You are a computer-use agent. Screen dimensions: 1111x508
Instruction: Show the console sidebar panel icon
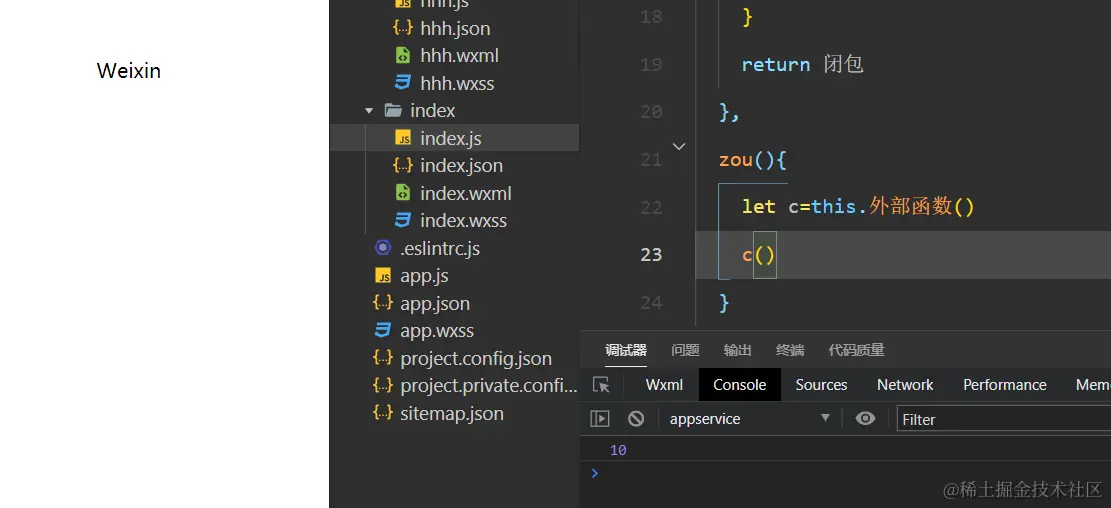[x=600, y=419]
